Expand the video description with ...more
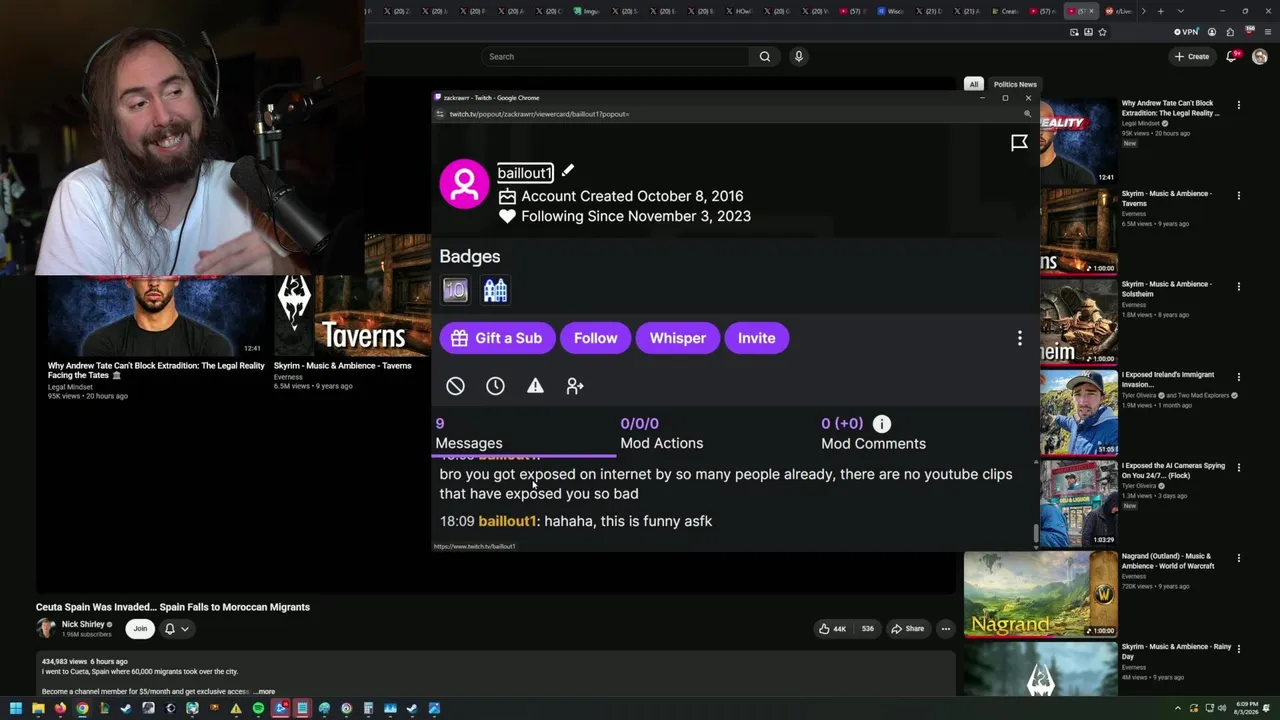 (264, 692)
